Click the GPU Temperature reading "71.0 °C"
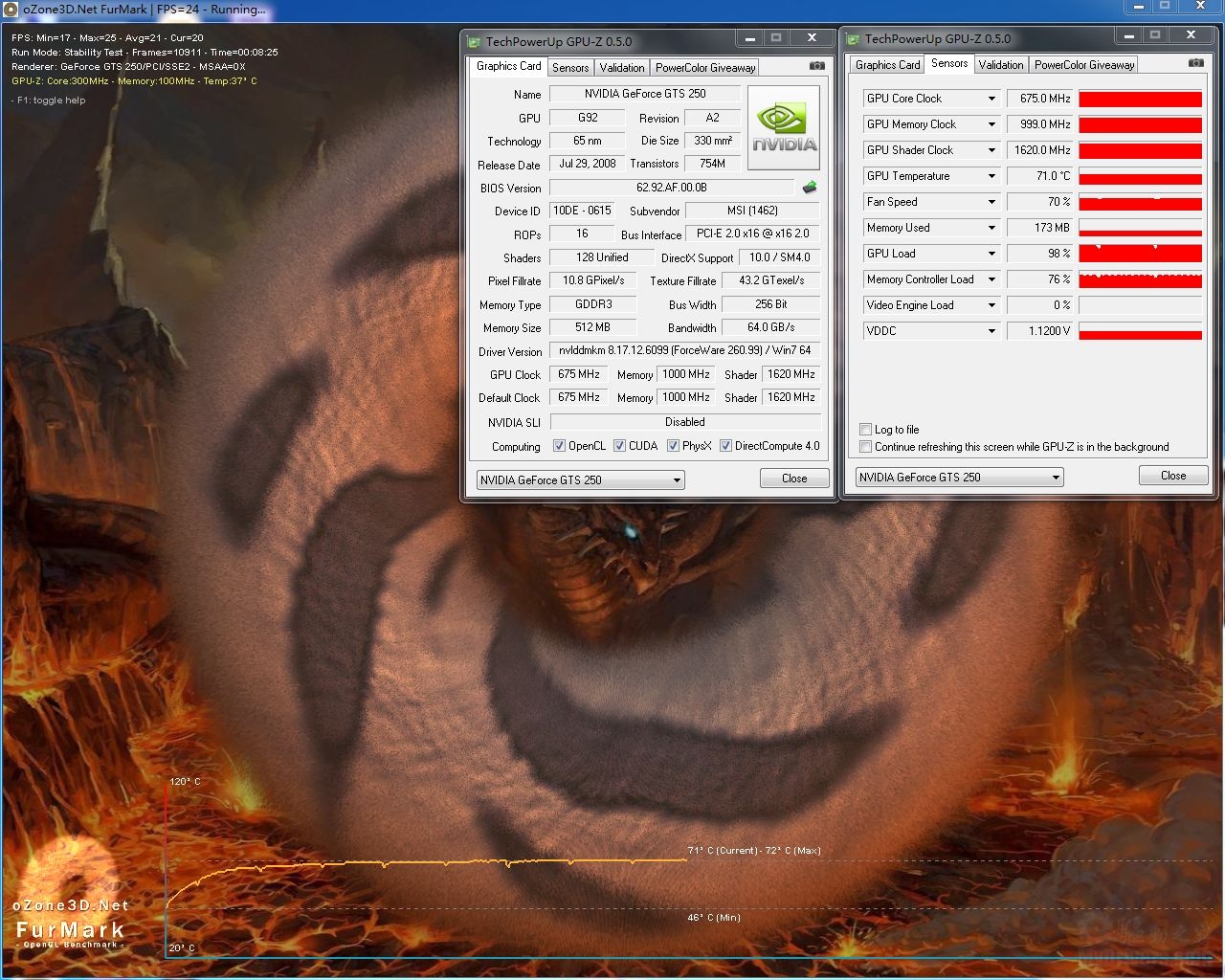Viewport: 1225px width, 980px height. coord(1040,176)
